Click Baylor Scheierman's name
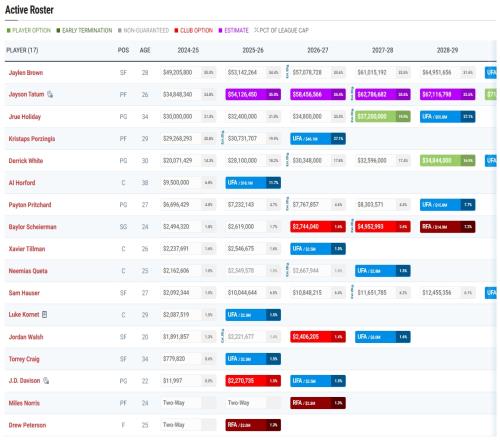 32,227
